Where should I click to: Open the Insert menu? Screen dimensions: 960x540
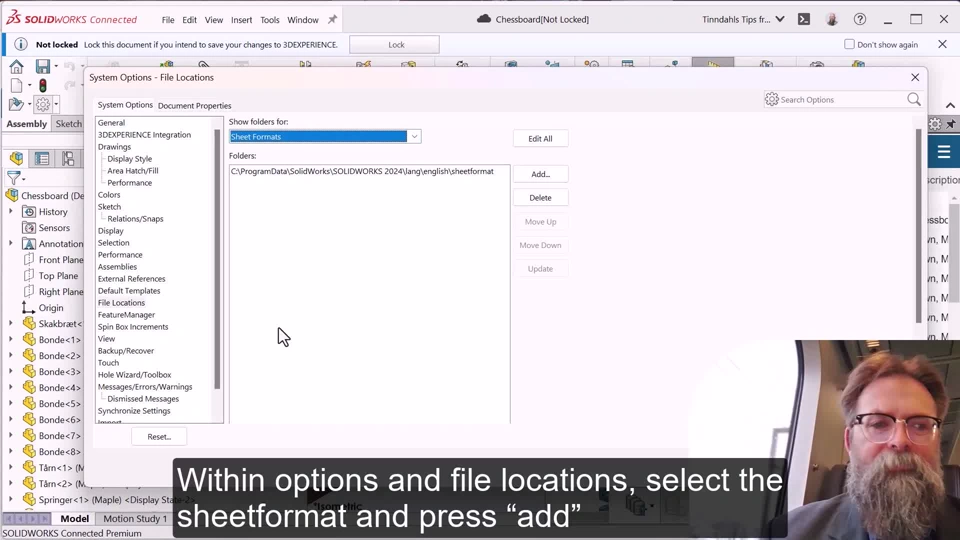[x=241, y=20]
